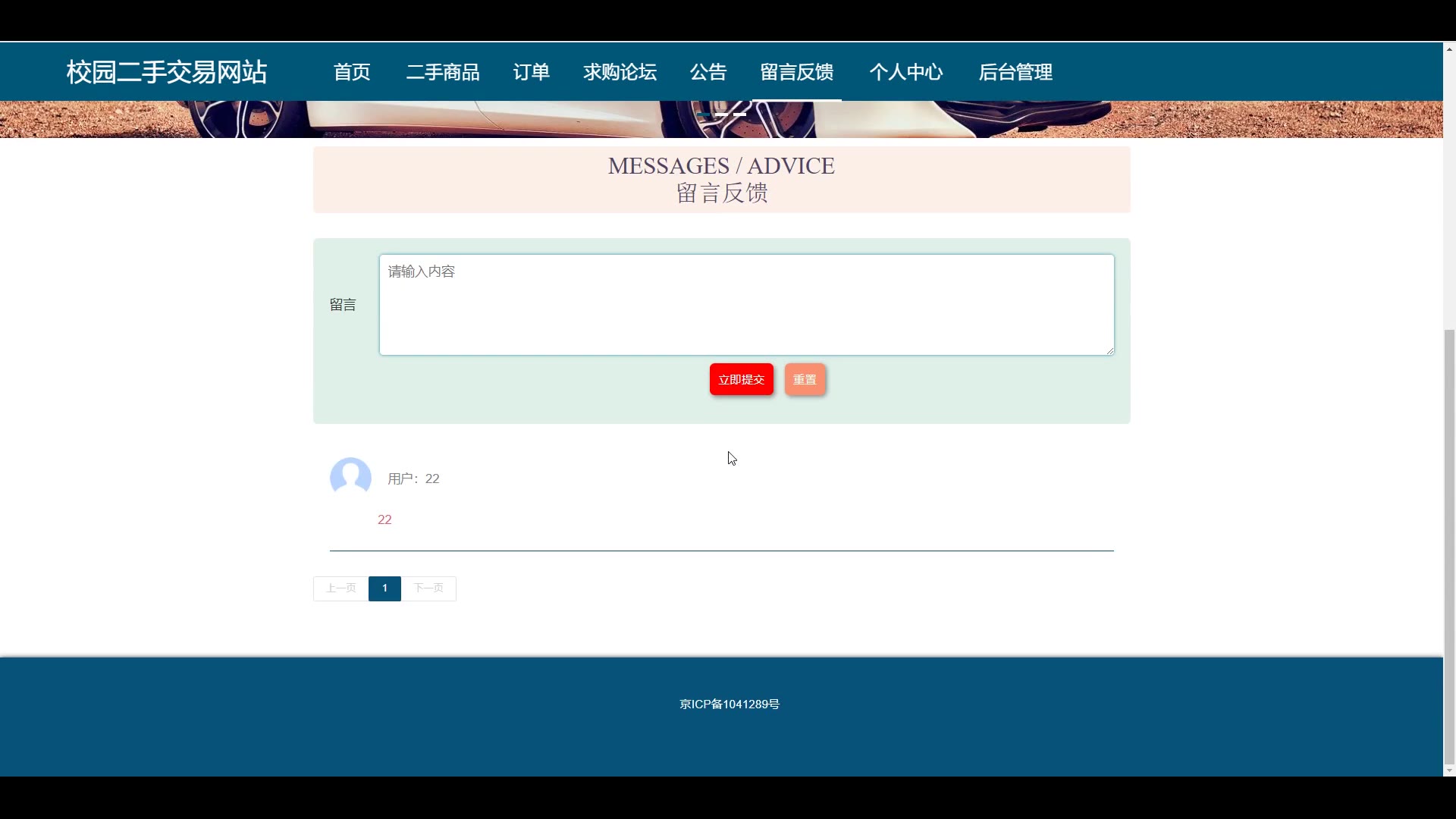
Task: Focus the 留言 message textarea
Action: click(x=746, y=305)
